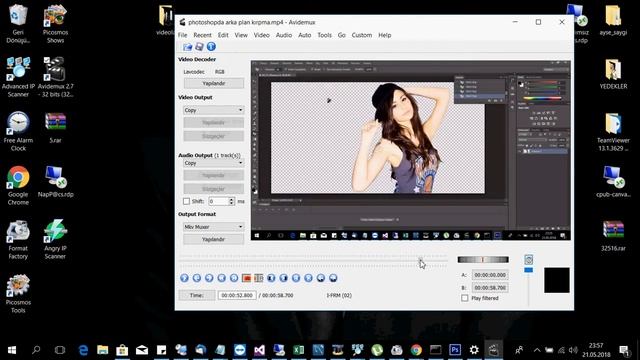Click the backward one minute button
Screen dimensions: 640x360
click(x=321, y=278)
